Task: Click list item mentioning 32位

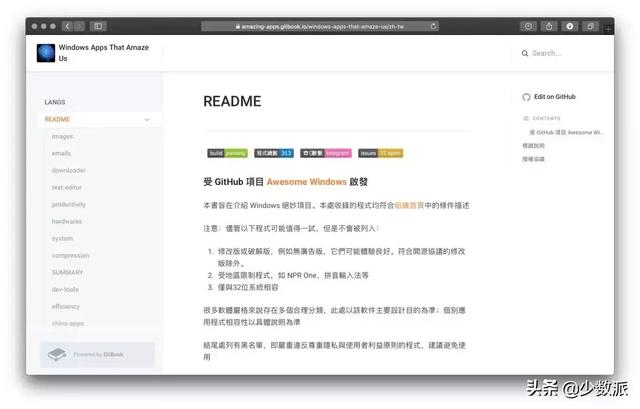Action: [248, 287]
